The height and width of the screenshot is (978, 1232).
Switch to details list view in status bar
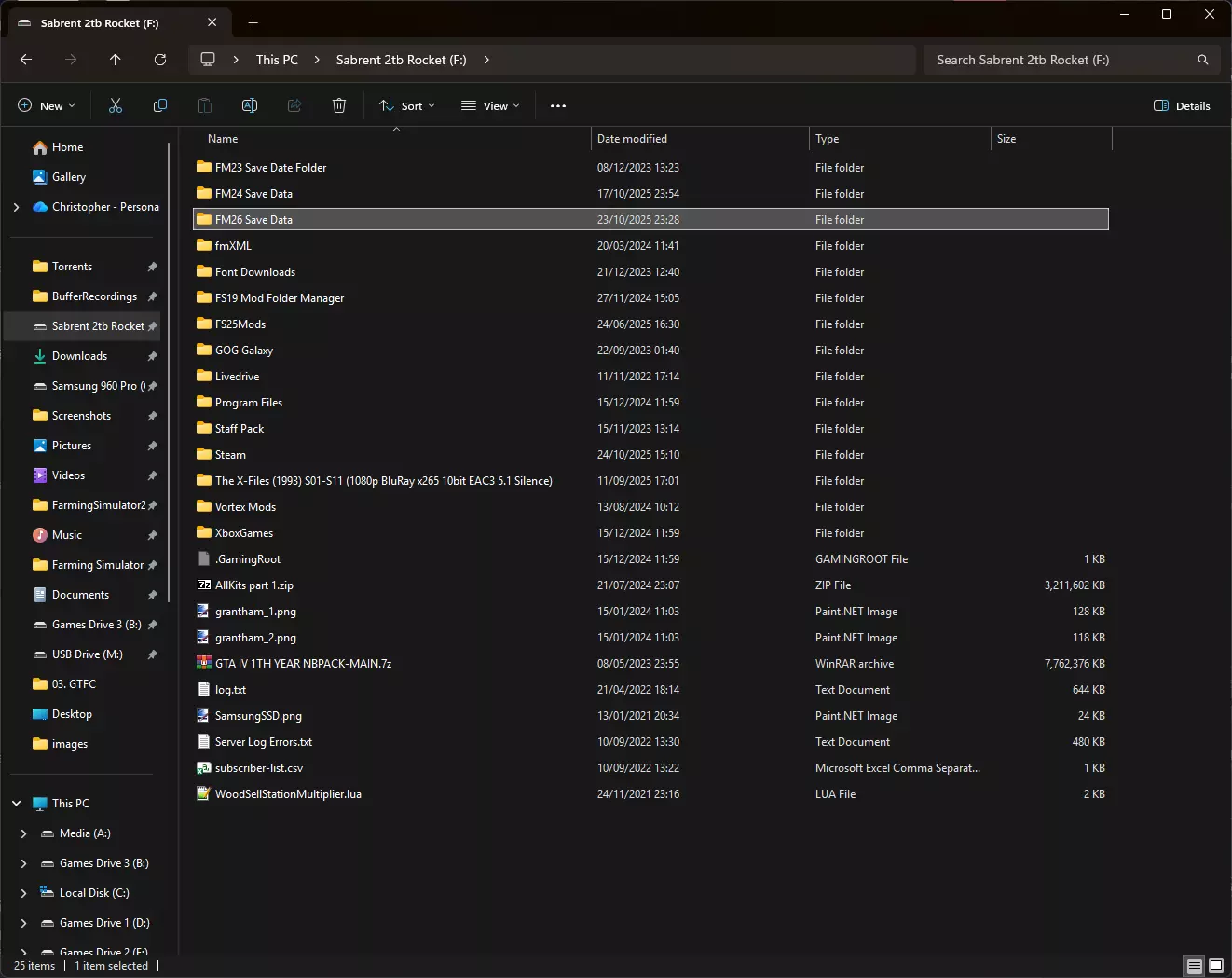[1194, 966]
